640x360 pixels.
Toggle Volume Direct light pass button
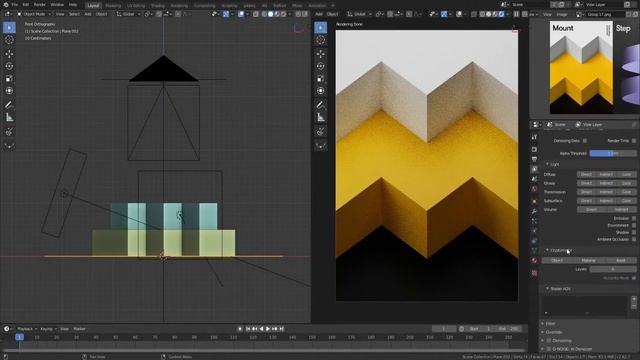click(x=591, y=209)
